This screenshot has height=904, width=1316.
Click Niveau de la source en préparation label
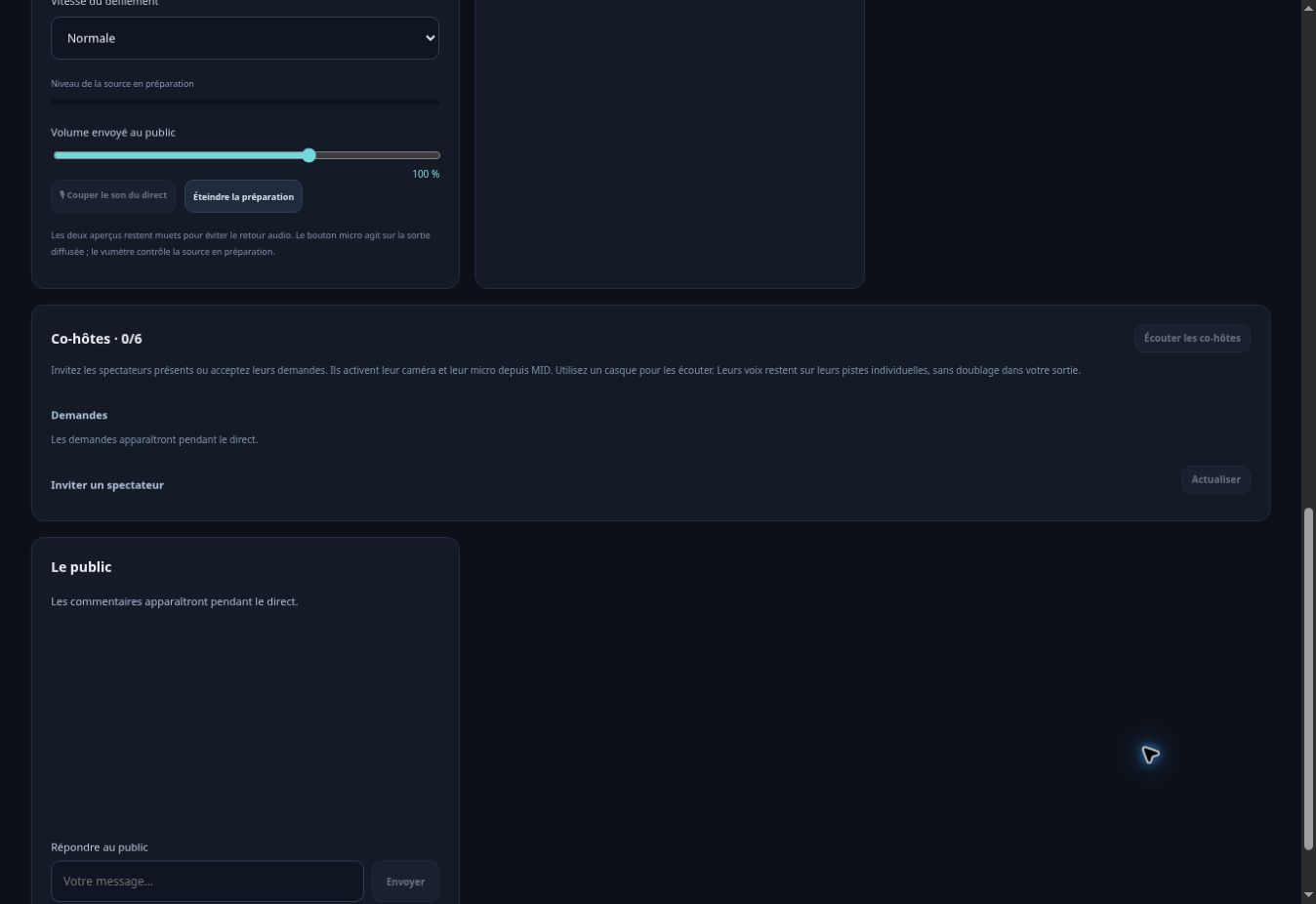pyautogui.click(x=122, y=84)
